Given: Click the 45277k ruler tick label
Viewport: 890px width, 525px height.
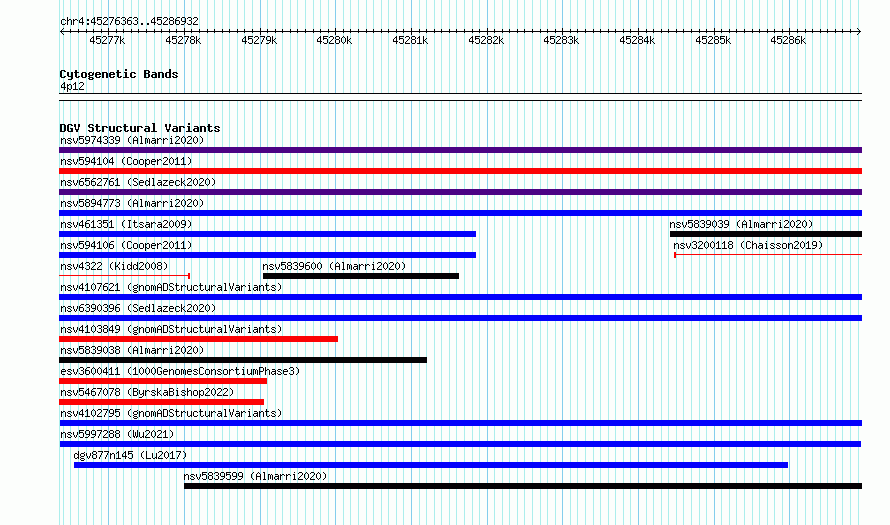Looking at the screenshot, I should click(107, 40).
